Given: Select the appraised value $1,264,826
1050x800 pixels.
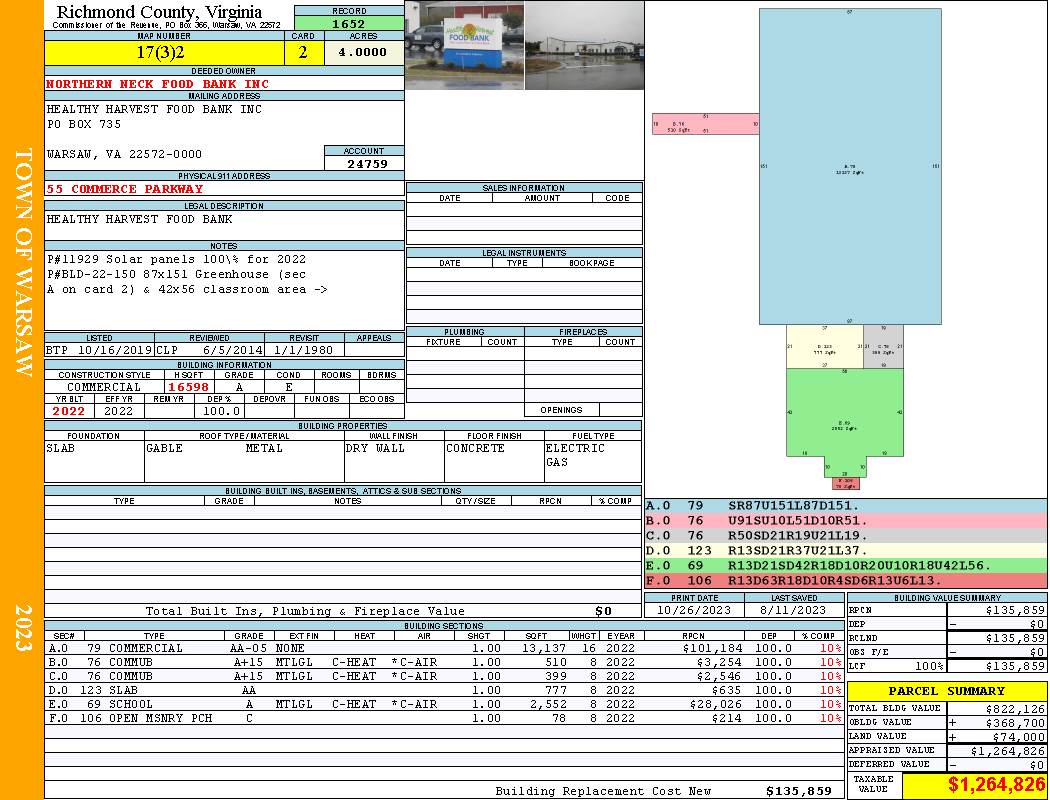Looking at the screenshot, I should click(1007, 751).
